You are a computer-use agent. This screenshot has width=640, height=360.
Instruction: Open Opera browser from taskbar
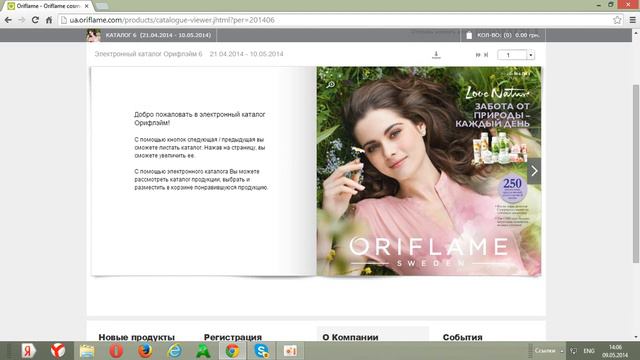click(116, 351)
